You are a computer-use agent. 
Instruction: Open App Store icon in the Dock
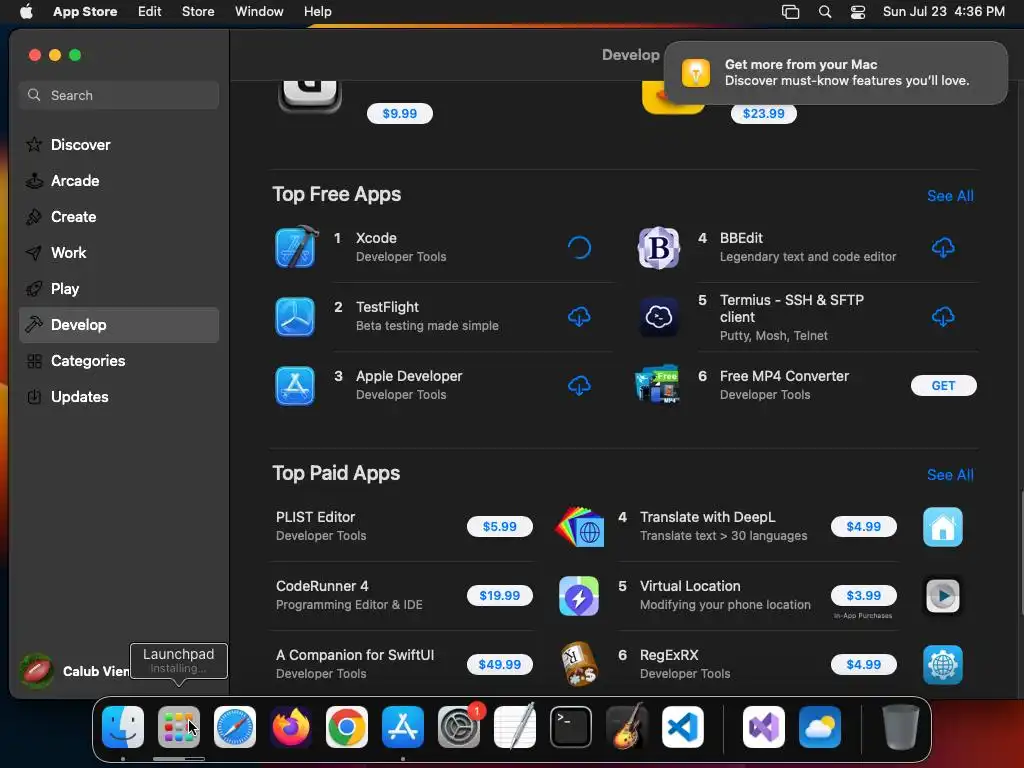(402, 727)
